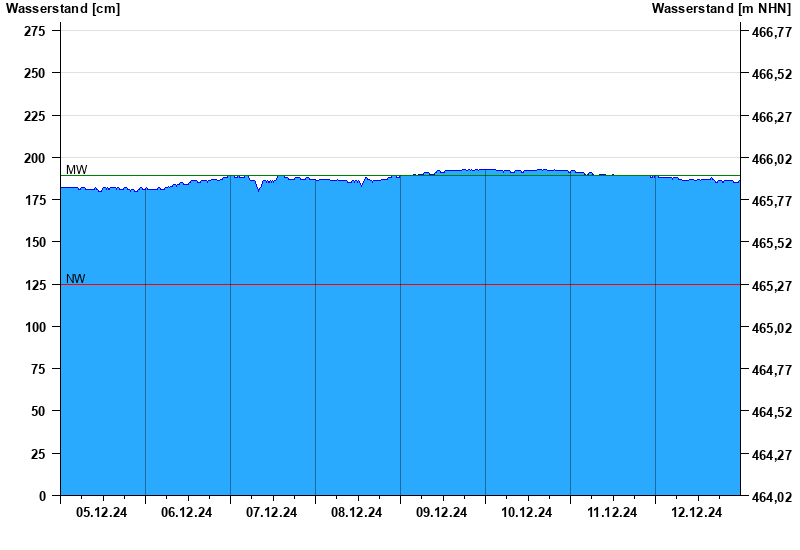Click the 'Wasserstand [m NHN]' axis title
This screenshot has width=800, height=550.
click(721, 9)
